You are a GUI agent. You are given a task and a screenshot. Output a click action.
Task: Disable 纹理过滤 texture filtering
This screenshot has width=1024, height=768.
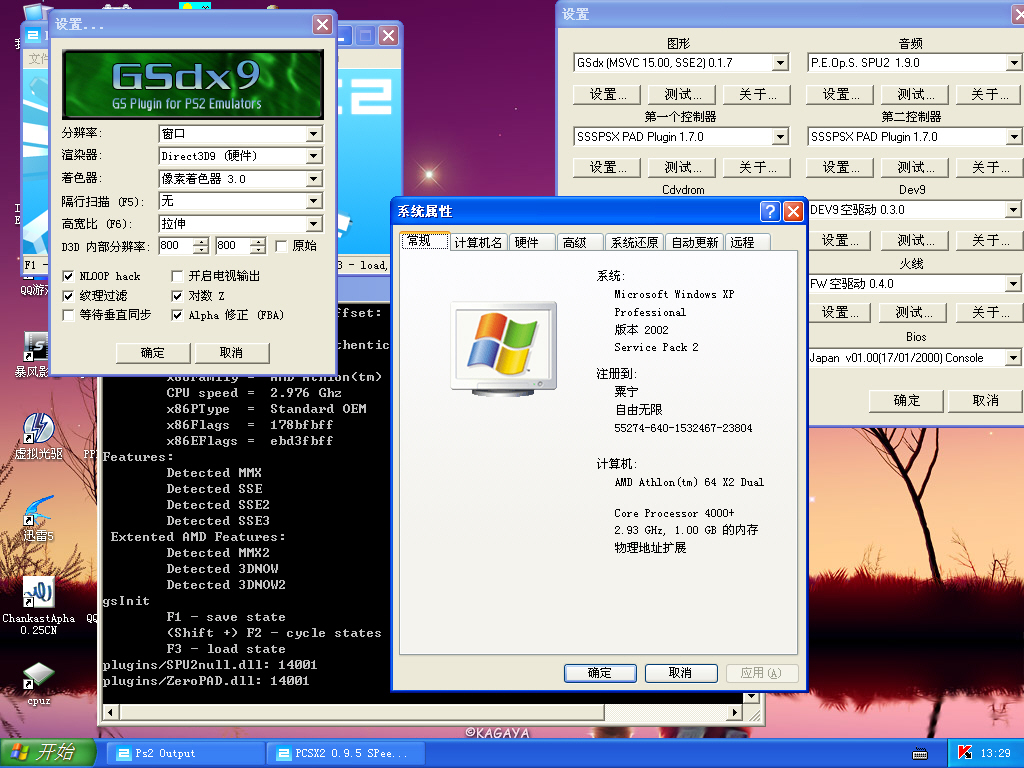(x=68, y=296)
